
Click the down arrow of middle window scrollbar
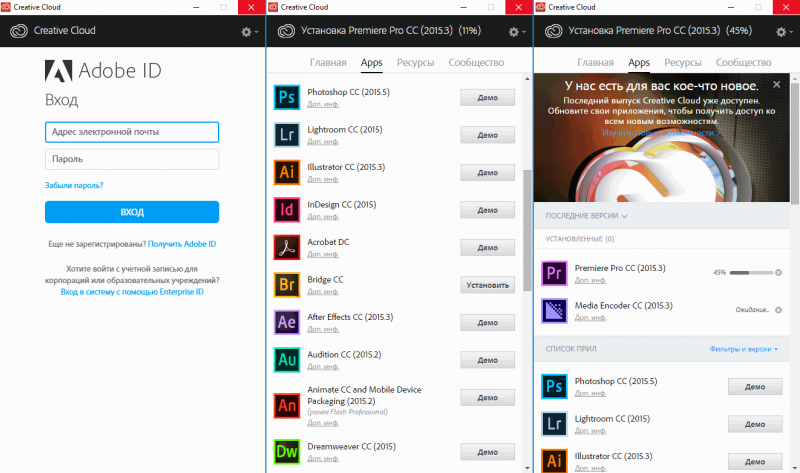point(527,468)
